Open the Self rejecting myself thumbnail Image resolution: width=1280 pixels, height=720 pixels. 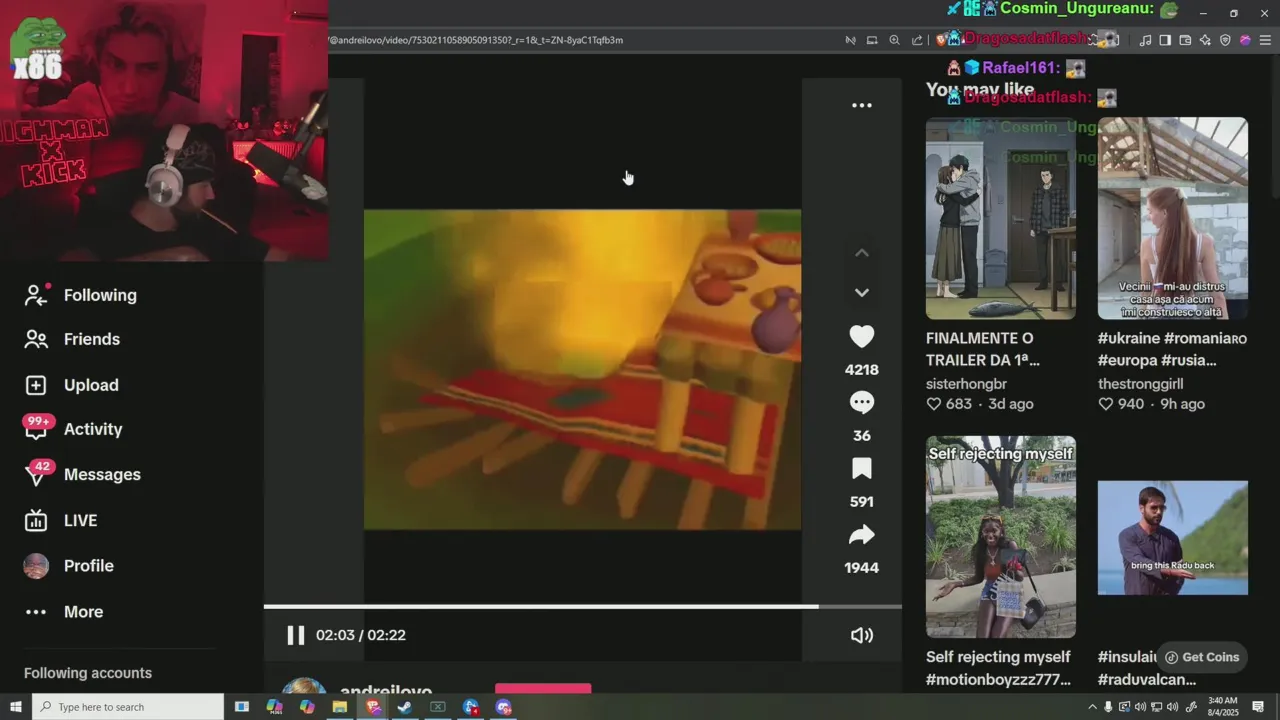tap(1000, 536)
